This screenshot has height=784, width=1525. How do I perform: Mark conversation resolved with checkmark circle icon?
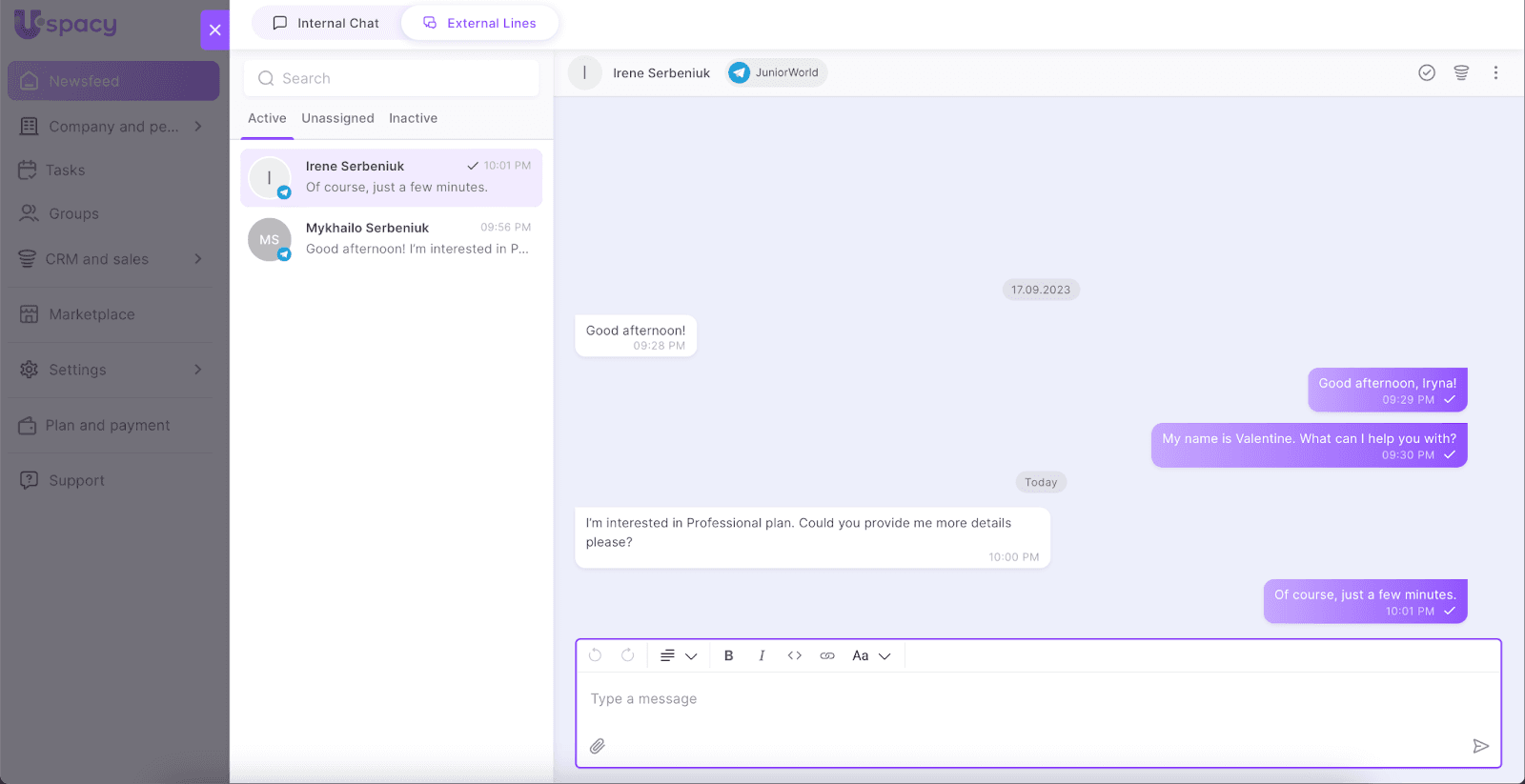pyautogui.click(x=1427, y=72)
